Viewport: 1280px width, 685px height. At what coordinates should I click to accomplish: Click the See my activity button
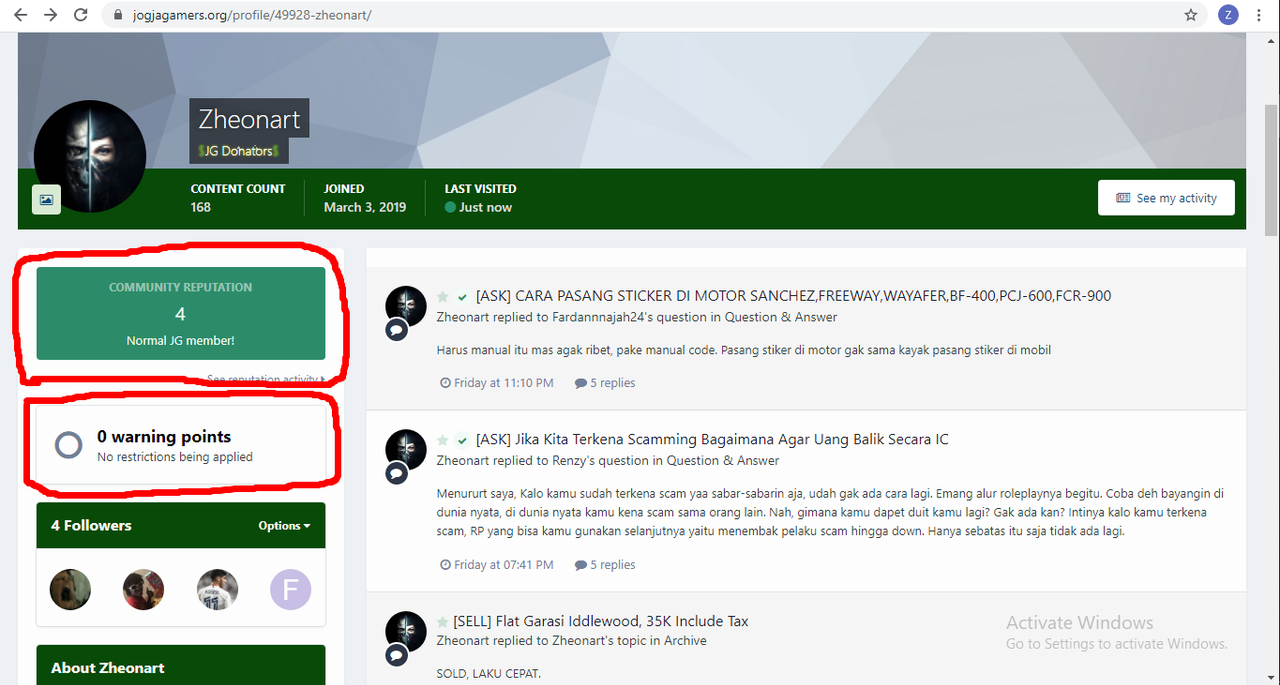click(1166, 198)
